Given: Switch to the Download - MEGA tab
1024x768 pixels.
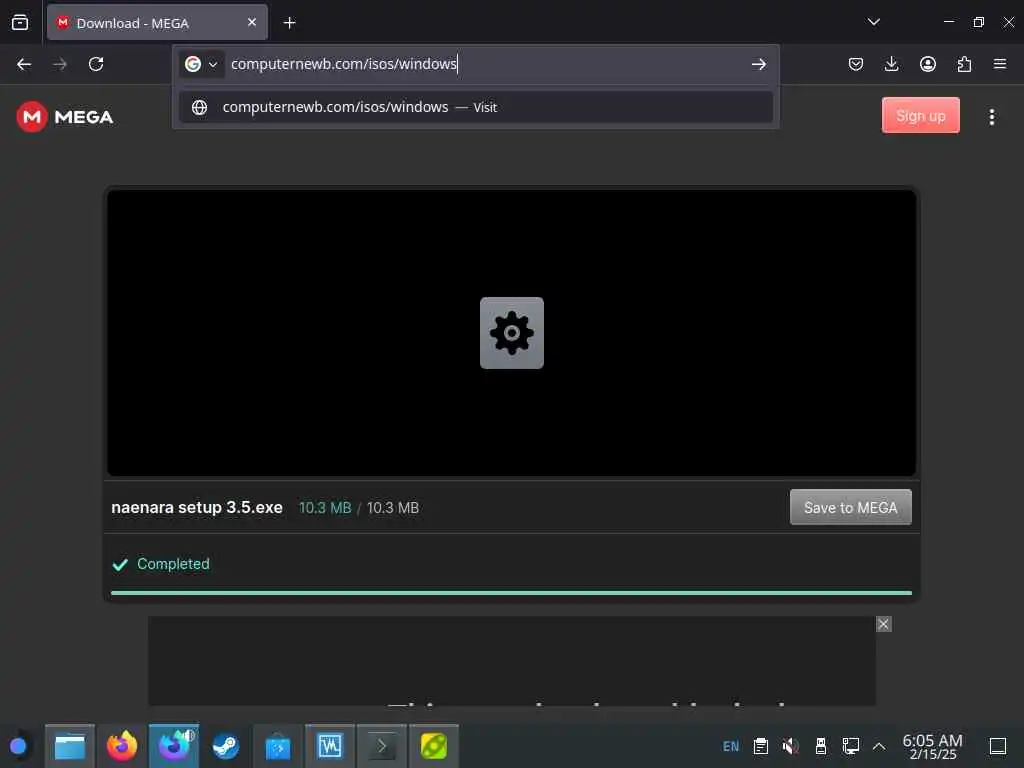Looking at the screenshot, I should (157, 23).
